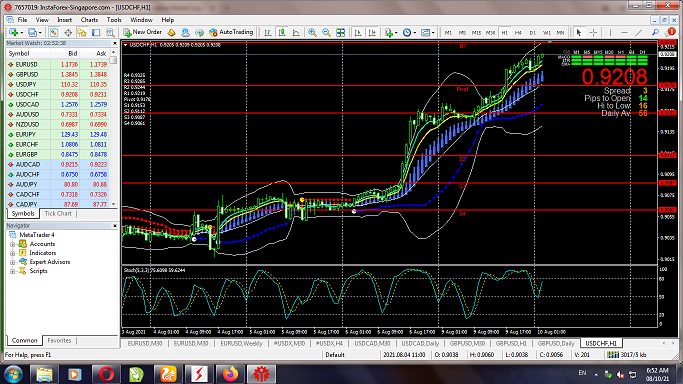Open the Charts menu

(x=89, y=20)
